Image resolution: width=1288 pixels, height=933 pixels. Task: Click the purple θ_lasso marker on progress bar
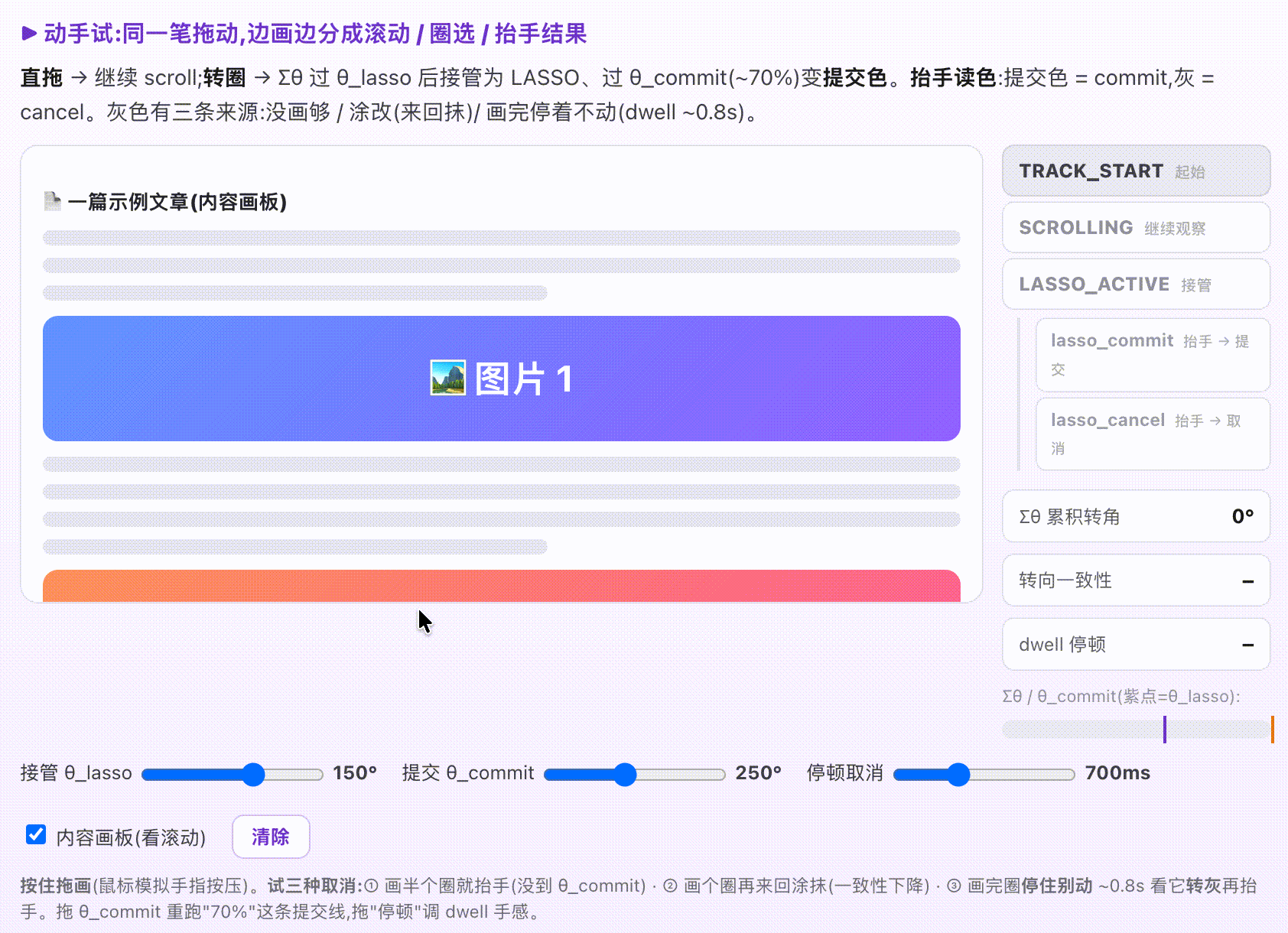tap(1165, 730)
